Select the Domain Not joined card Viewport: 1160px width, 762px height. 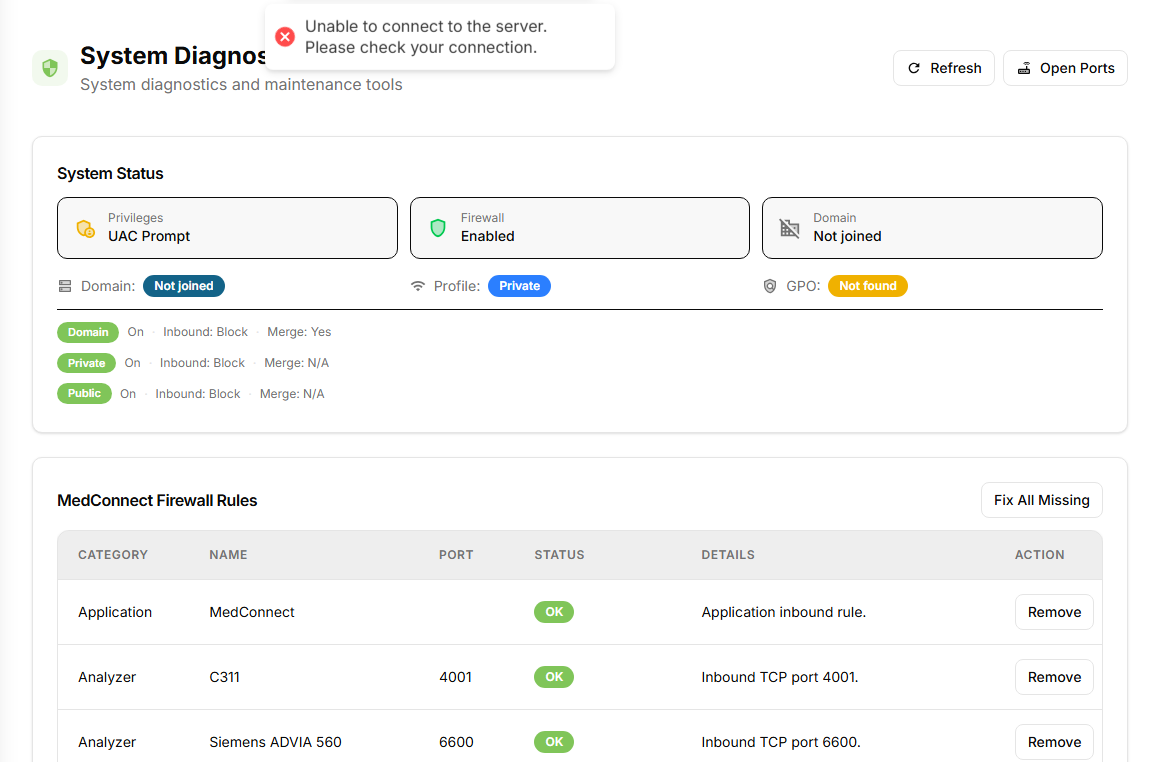point(932,228)
